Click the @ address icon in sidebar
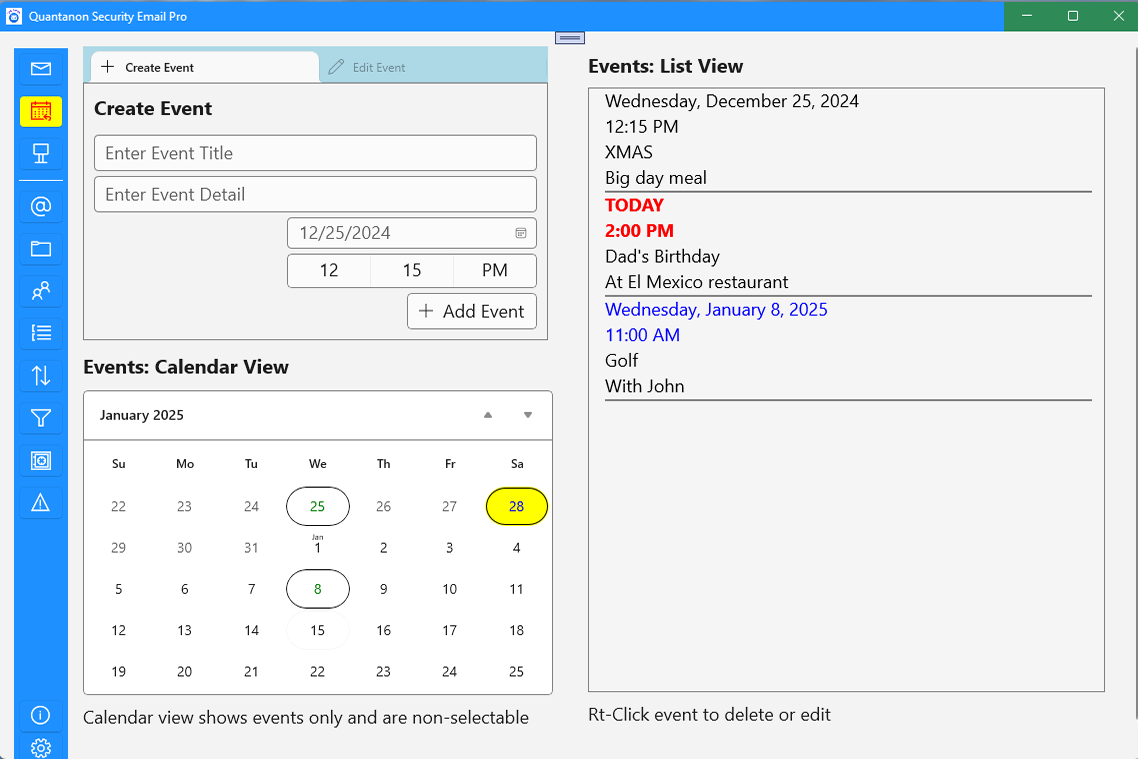Viewport: 1138px width, 772px height. tap(41, 207)
